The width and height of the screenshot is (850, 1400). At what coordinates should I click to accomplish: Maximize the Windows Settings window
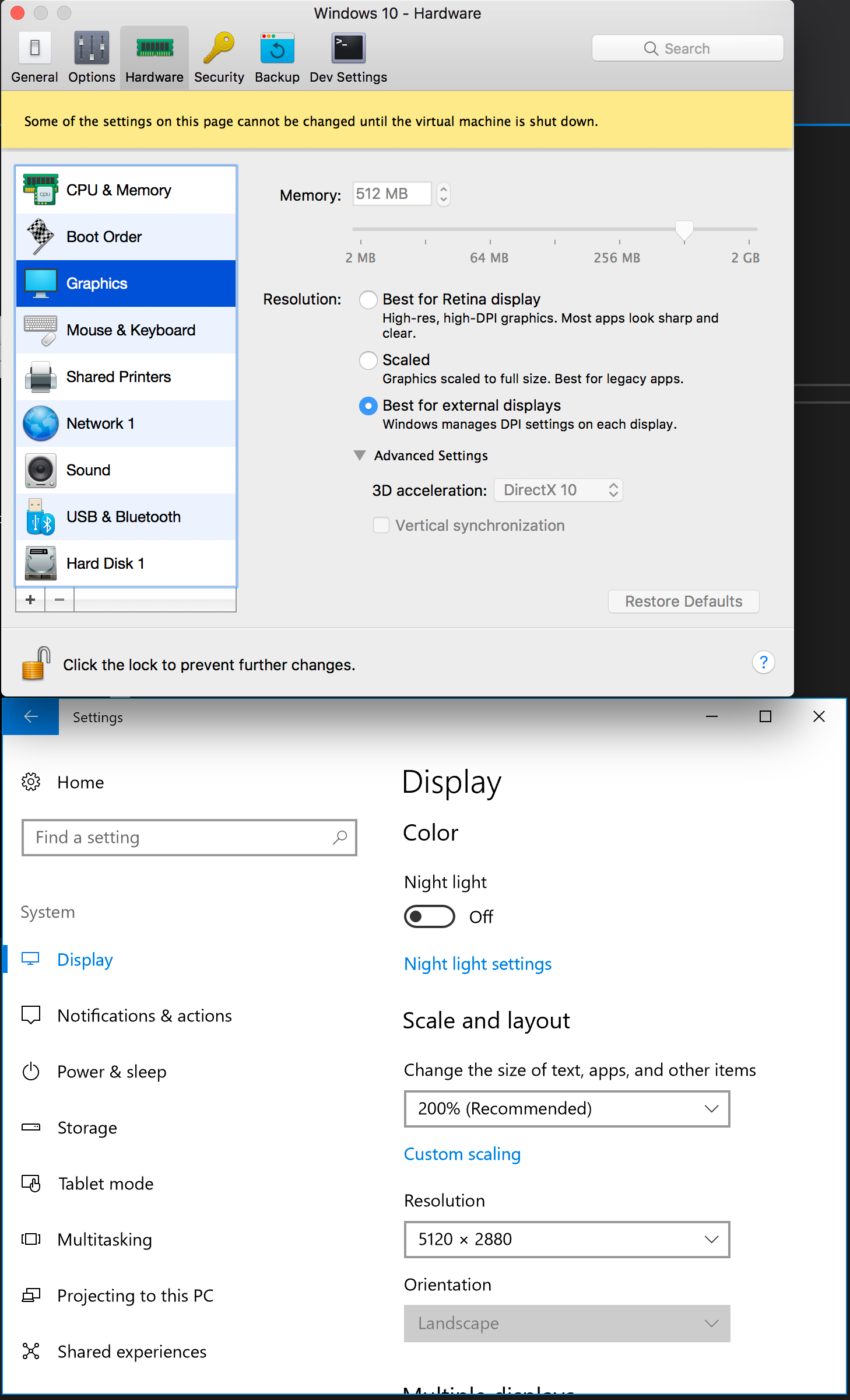765,716
